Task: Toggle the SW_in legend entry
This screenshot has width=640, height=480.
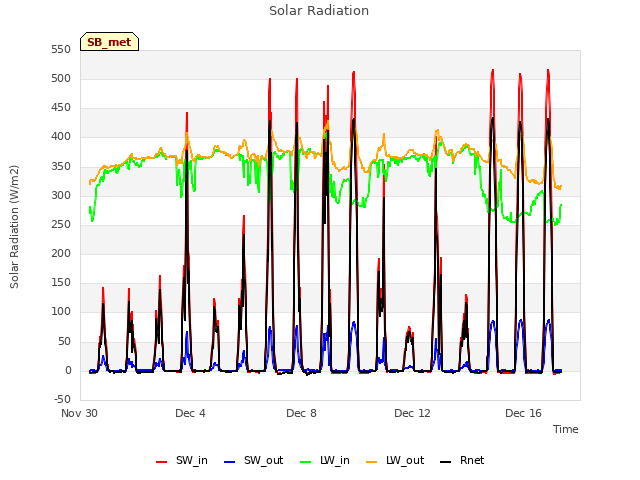Action: point(182,460)
